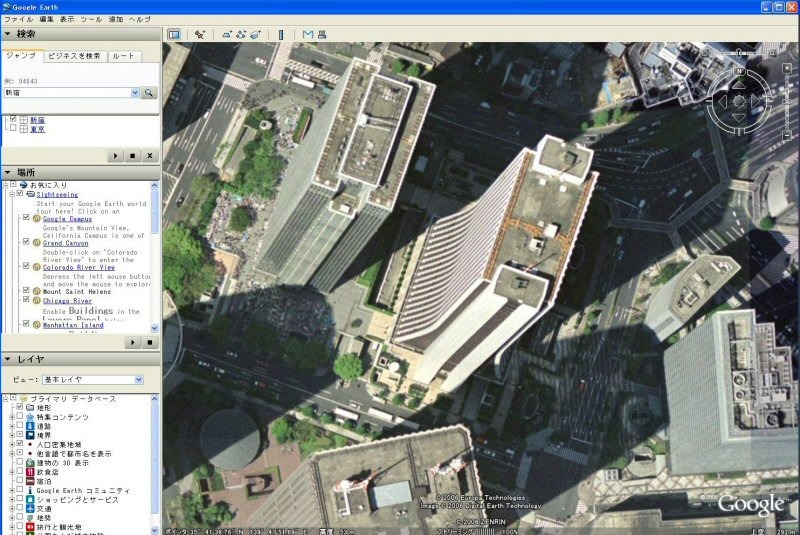Toggle the 地形 terrain layer checkbox
This screenshot has height=535, width=800.
pos(20,407)
